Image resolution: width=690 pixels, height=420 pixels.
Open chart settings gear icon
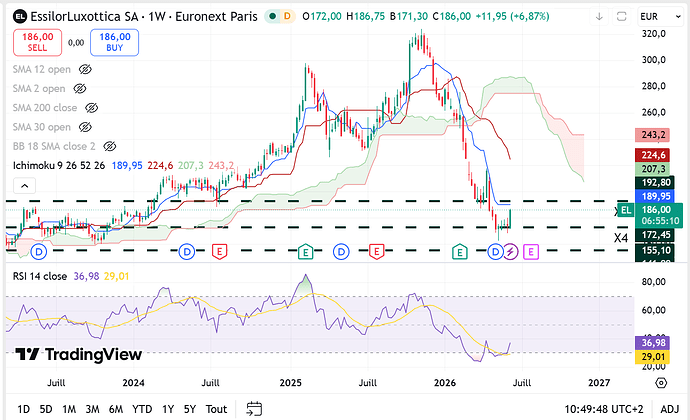pyautogui.click(x=661, y=383)
